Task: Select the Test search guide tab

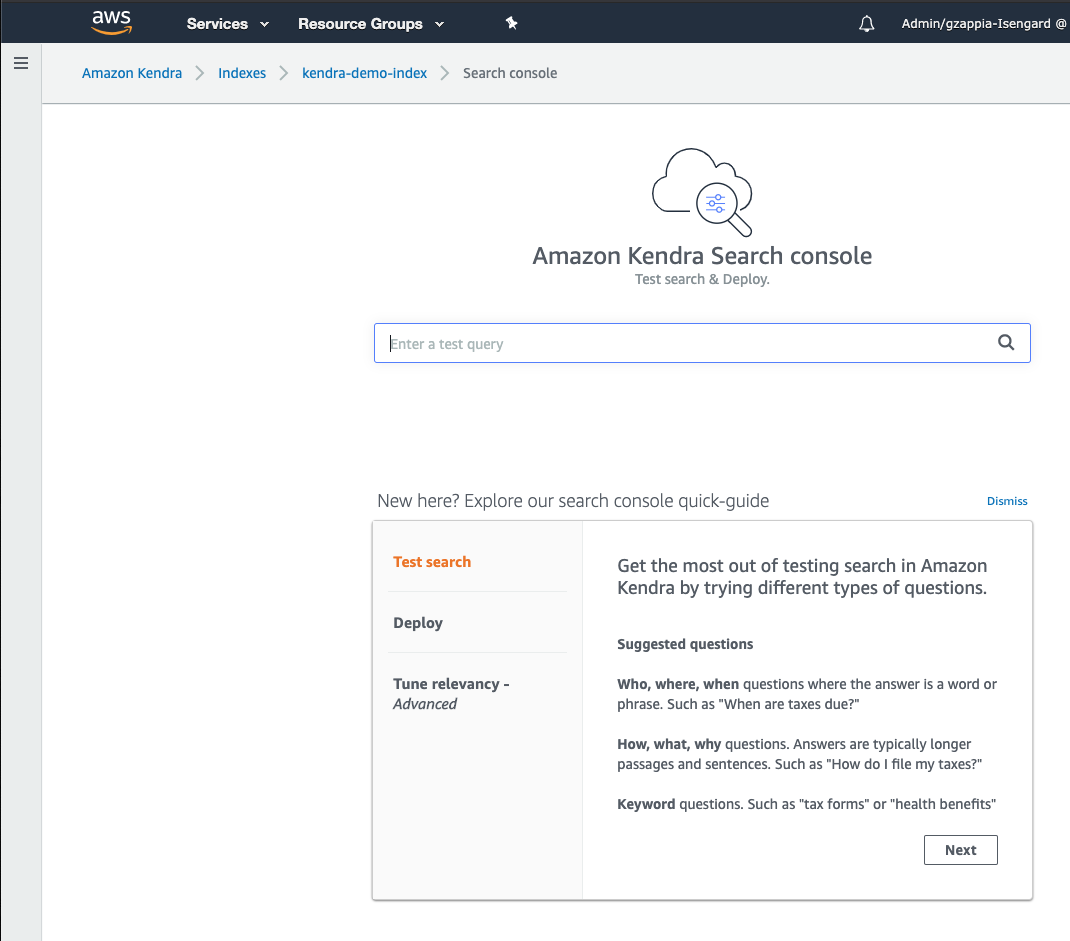Action: pos(431,562)
